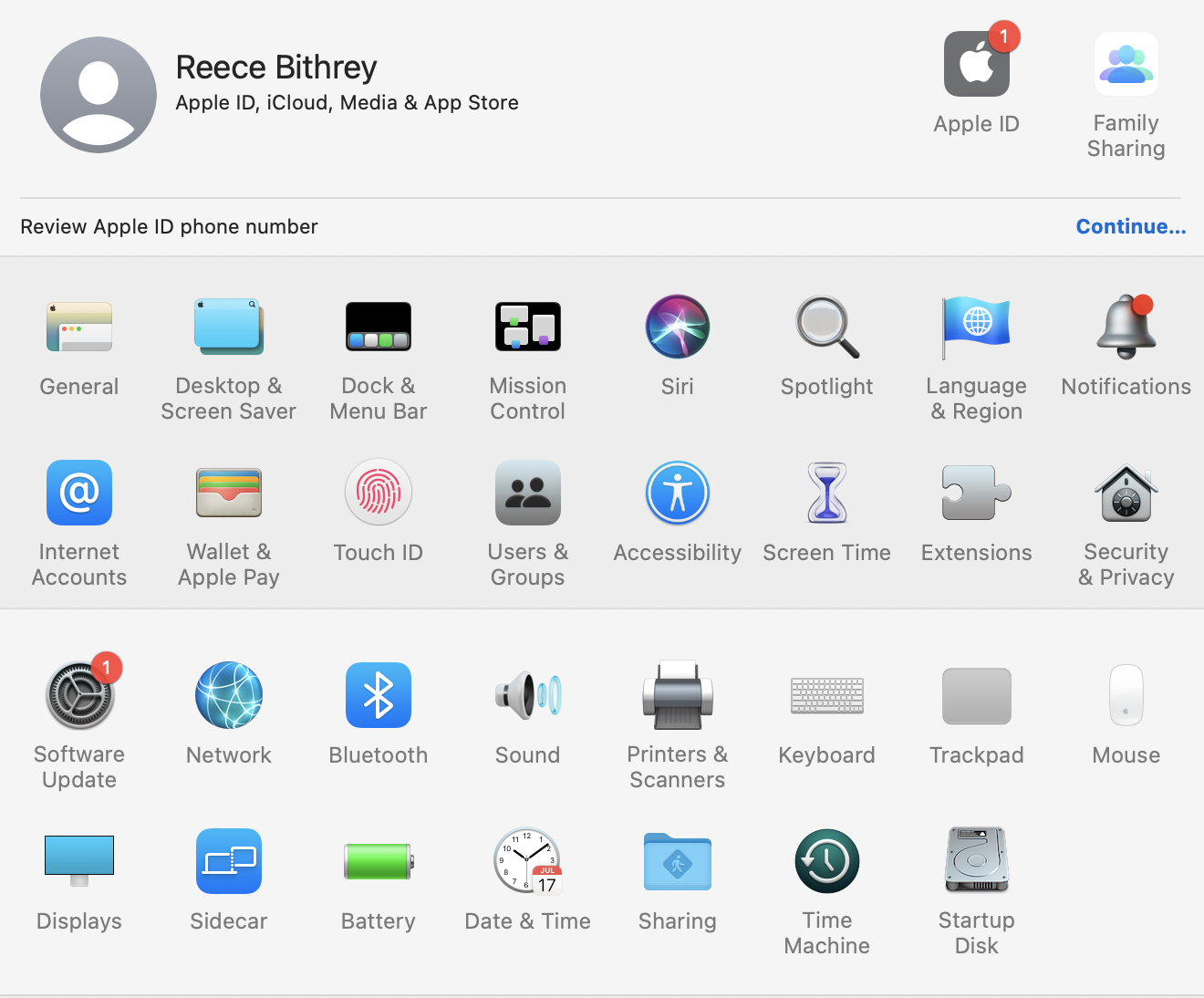Open Startup Disk preferences

pyautogui.click(x=977, y=861)
